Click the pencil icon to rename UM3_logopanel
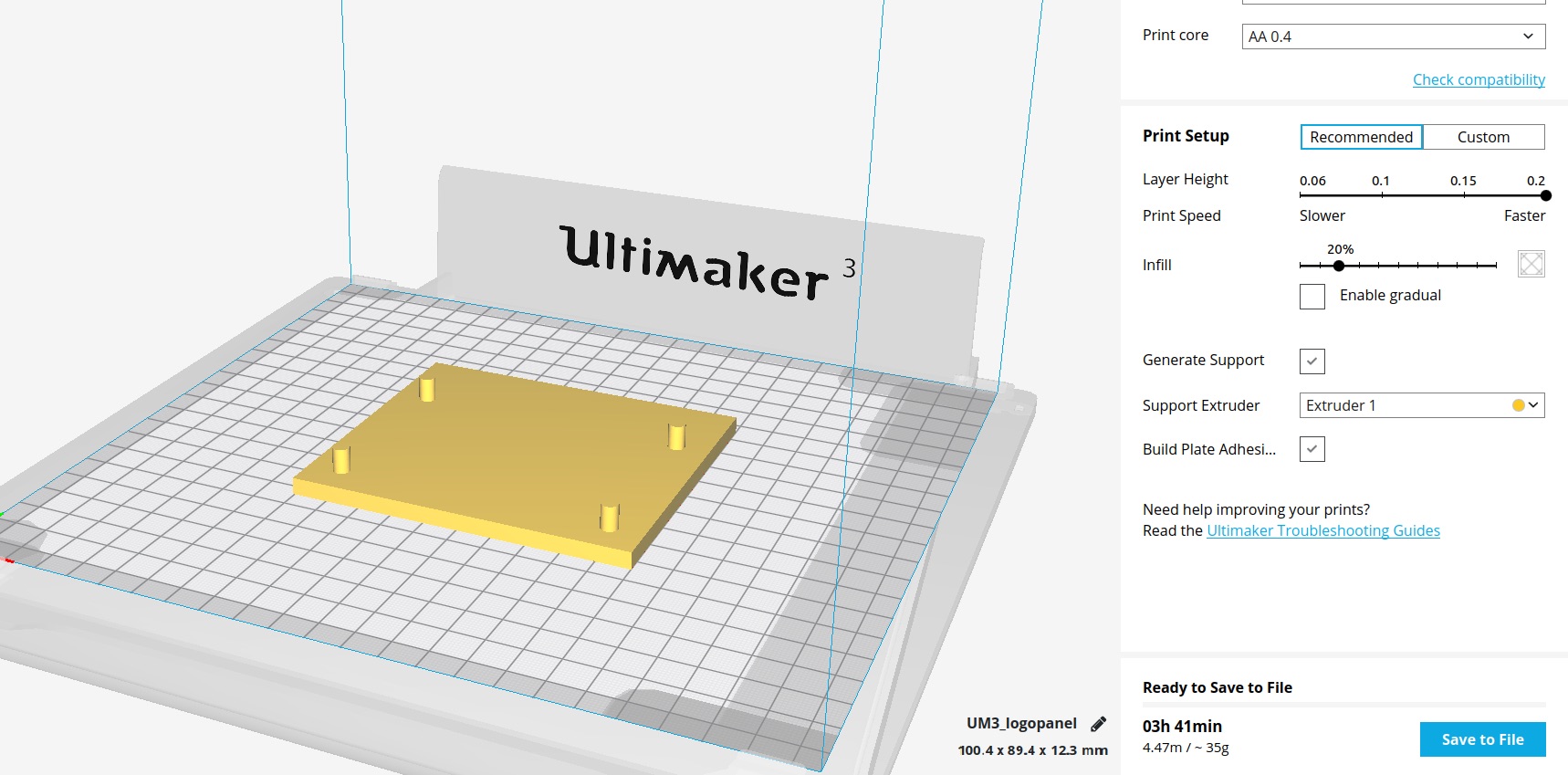Image resolution: width=1568 pixels, height=775 pixels. point(1099,724)
